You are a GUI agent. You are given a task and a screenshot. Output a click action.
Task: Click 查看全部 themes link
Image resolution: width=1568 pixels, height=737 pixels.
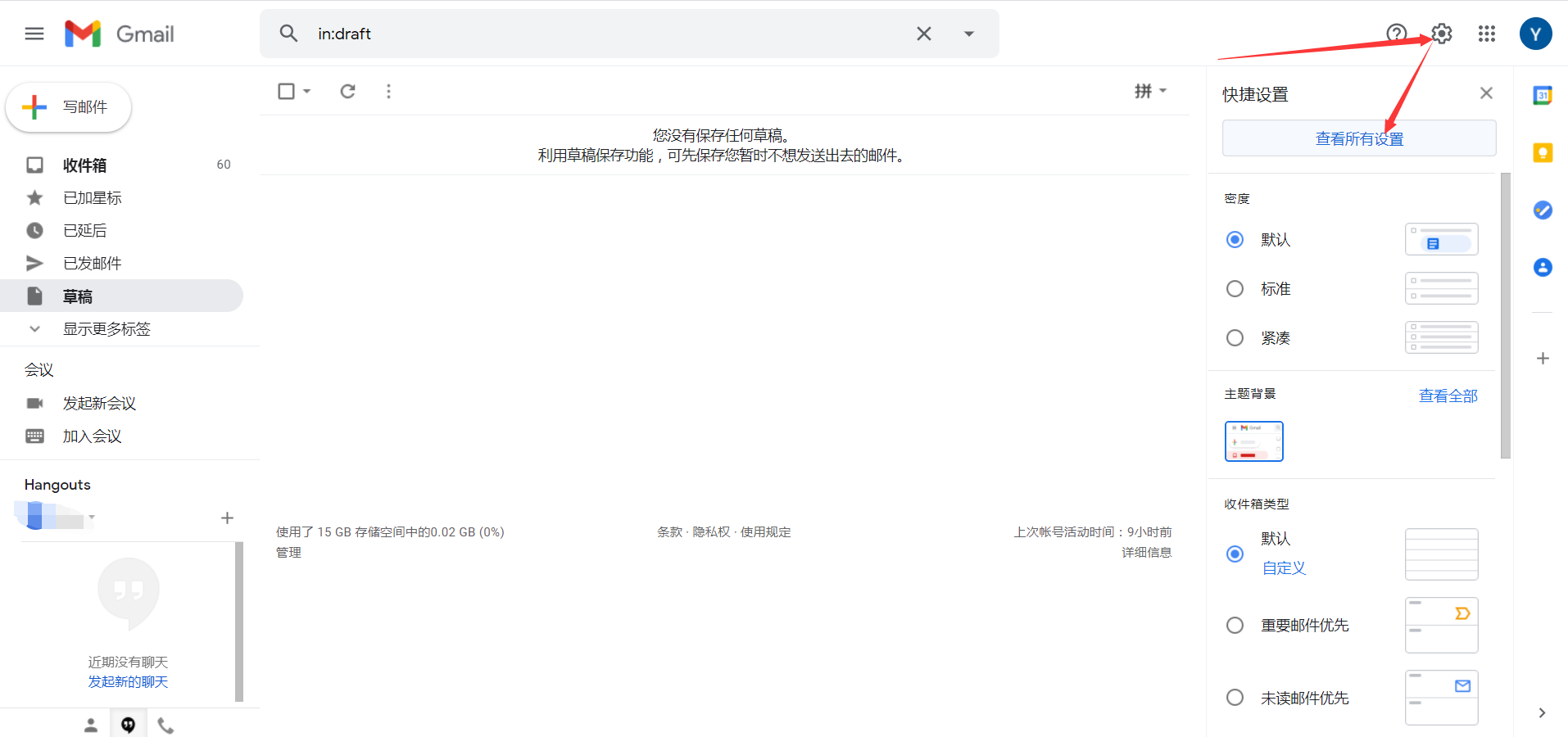(1448, 396)
